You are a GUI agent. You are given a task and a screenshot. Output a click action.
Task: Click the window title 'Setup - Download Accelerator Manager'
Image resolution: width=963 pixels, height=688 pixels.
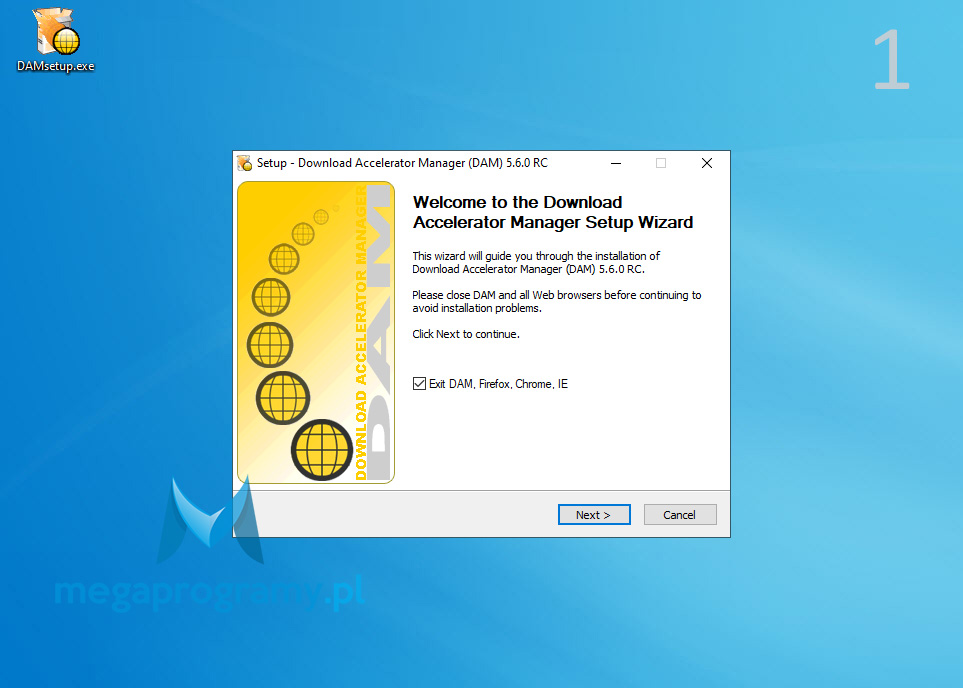(402, 163)
